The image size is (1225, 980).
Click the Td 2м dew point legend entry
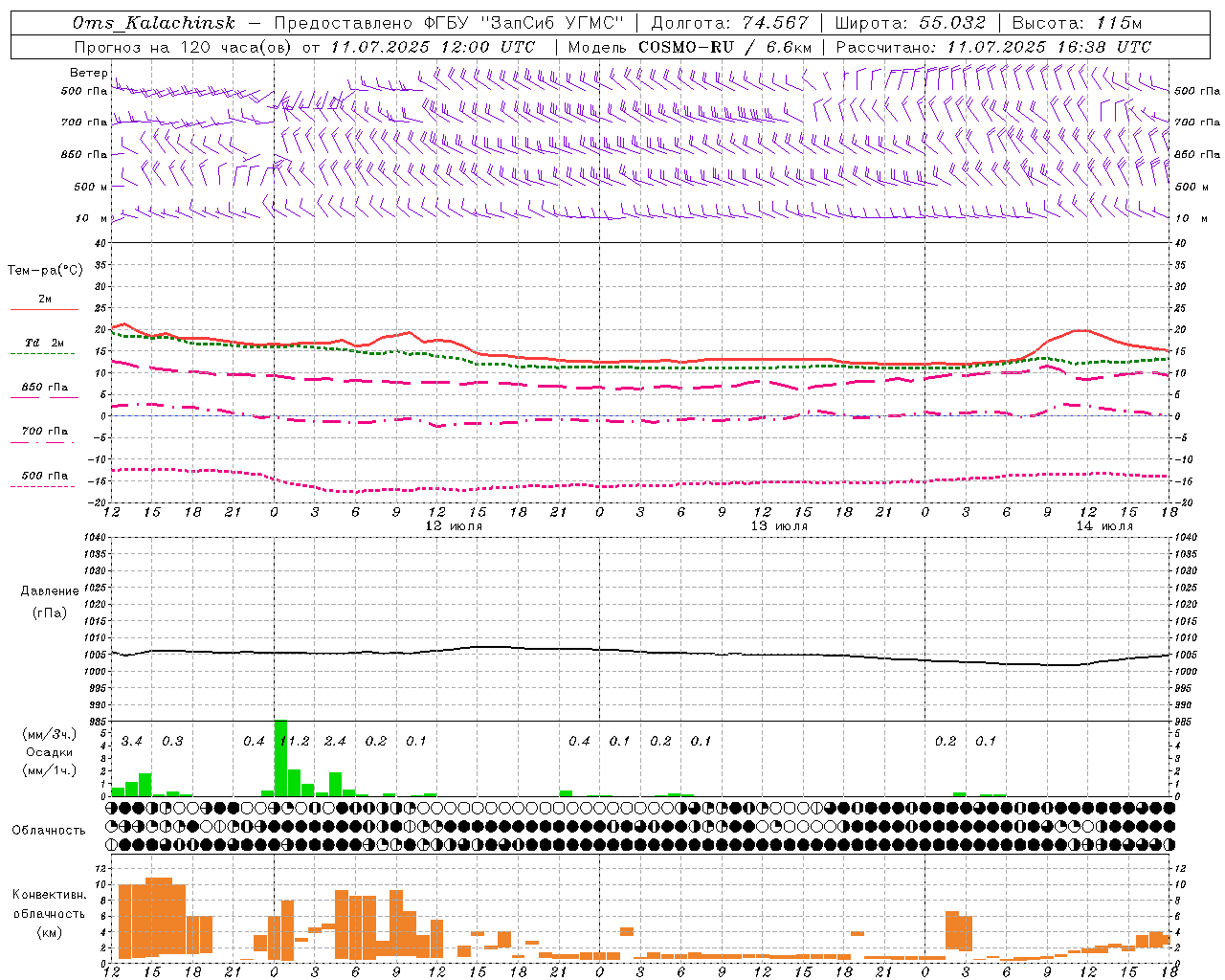pyautogui.click(x=45, y=343)
